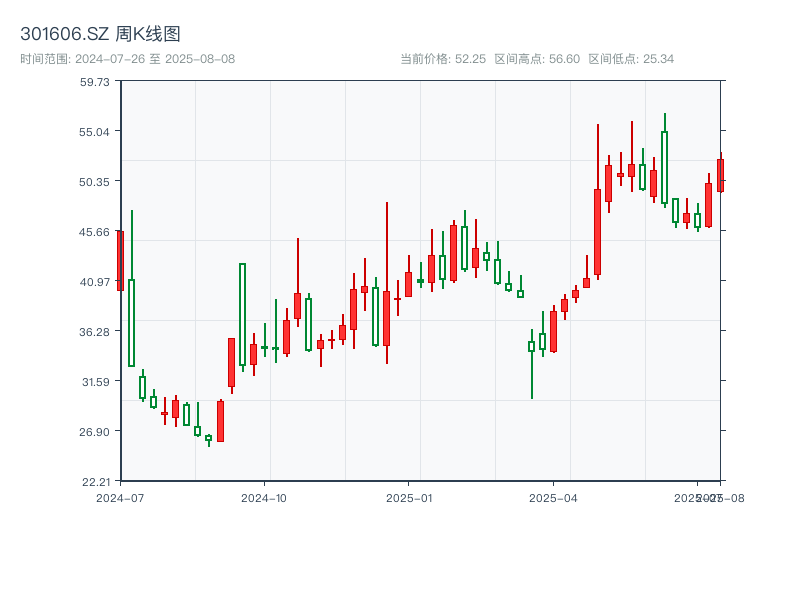The image size is (800, 600).
Task: Click the x-axis label 2025-04
Action: point(554,498)
